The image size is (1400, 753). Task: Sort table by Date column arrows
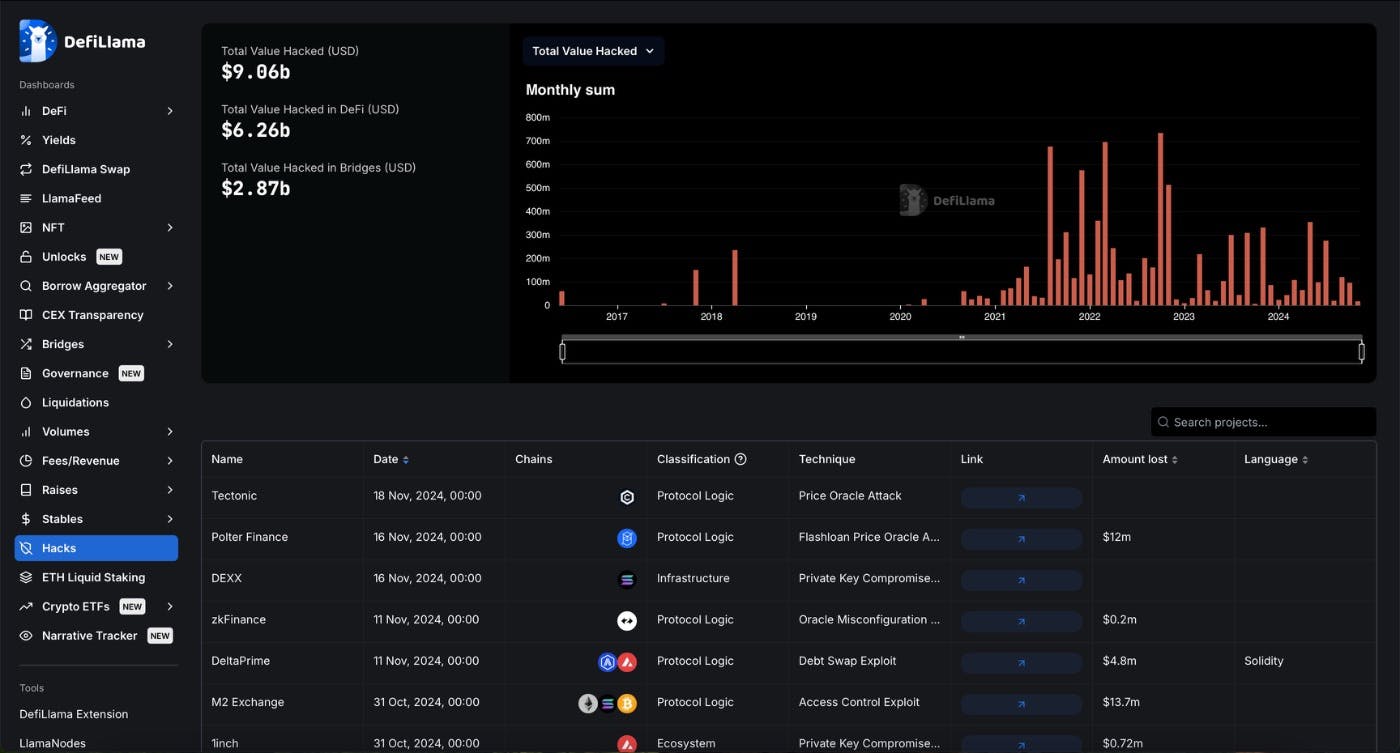click(405, 460)
